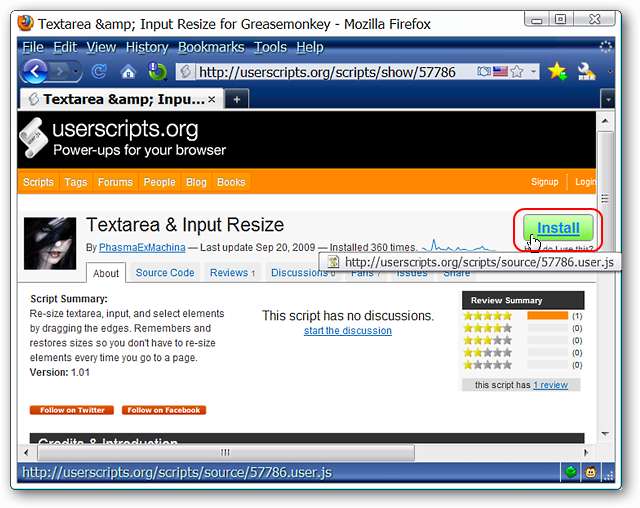Click the green Install button
Image resolution: width=640 pixels, height=508 pixels.
558,228
